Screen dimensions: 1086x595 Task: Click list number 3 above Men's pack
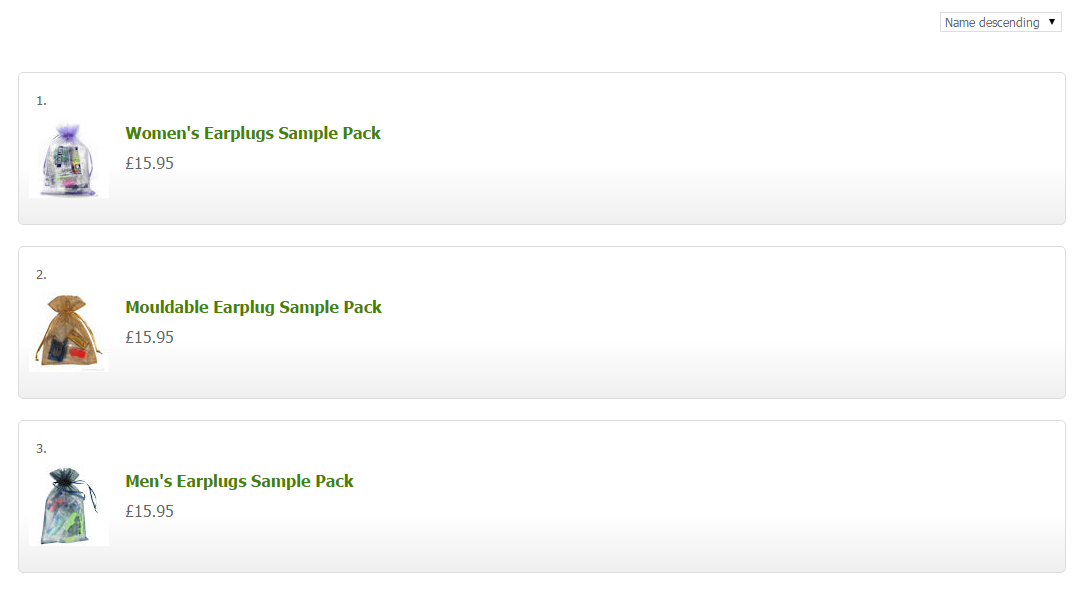coord(41,448)
